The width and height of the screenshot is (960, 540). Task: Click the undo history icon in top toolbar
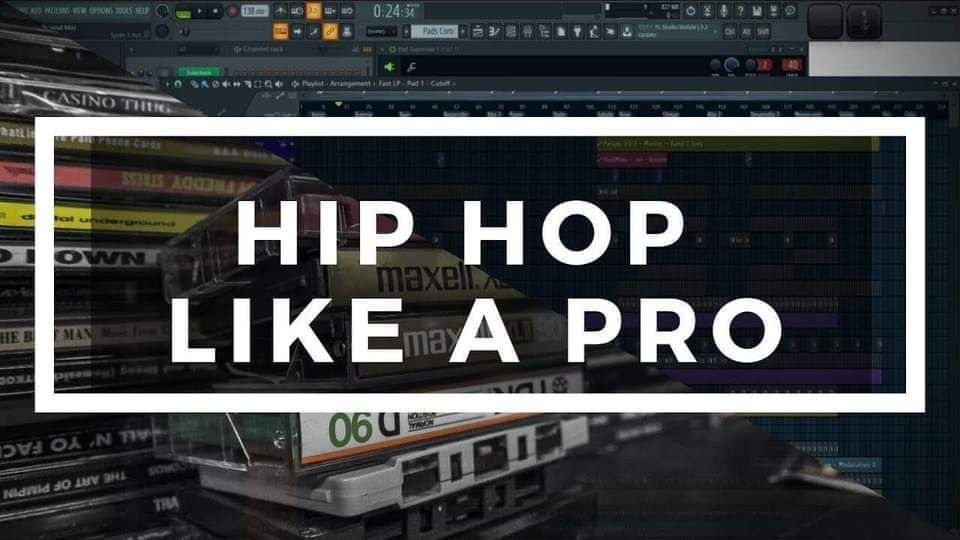click(x=691, y=11)
